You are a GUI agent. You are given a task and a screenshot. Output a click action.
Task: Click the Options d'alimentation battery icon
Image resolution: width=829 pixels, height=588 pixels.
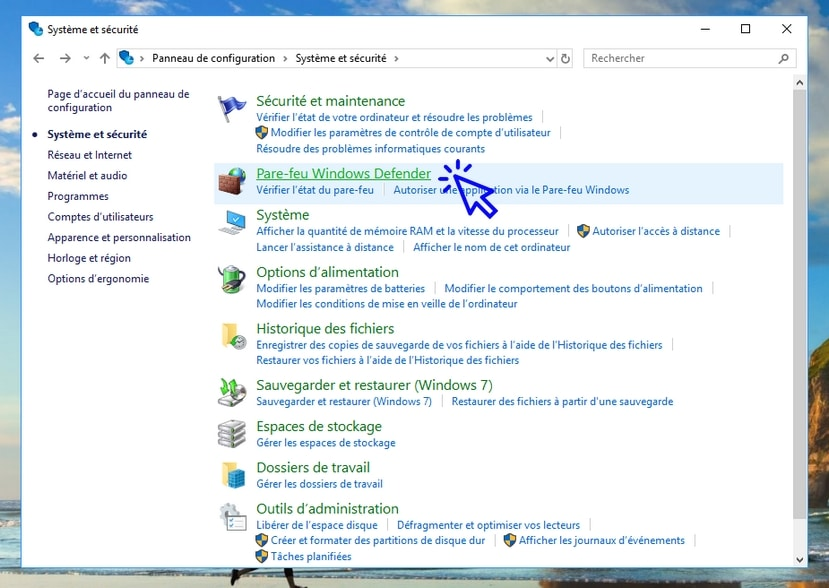[x=232, y=279]
